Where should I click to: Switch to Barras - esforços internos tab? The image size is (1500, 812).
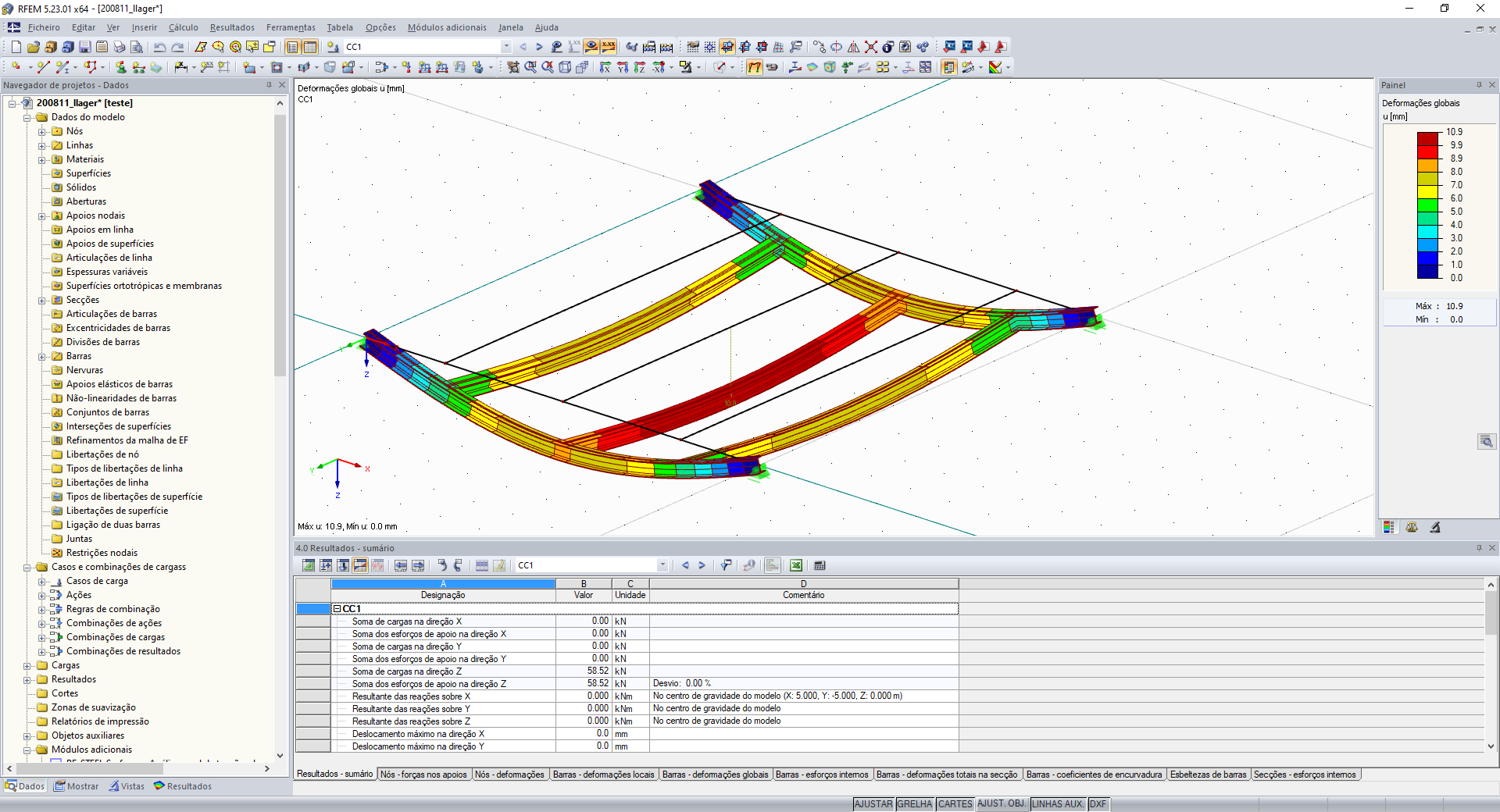822,775
